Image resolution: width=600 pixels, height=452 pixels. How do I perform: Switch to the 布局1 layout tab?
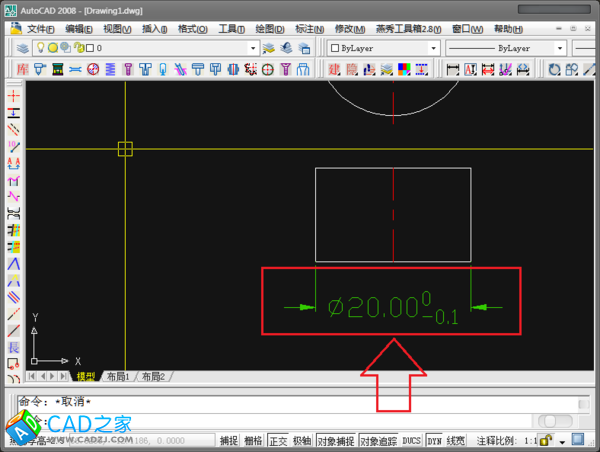116,377
